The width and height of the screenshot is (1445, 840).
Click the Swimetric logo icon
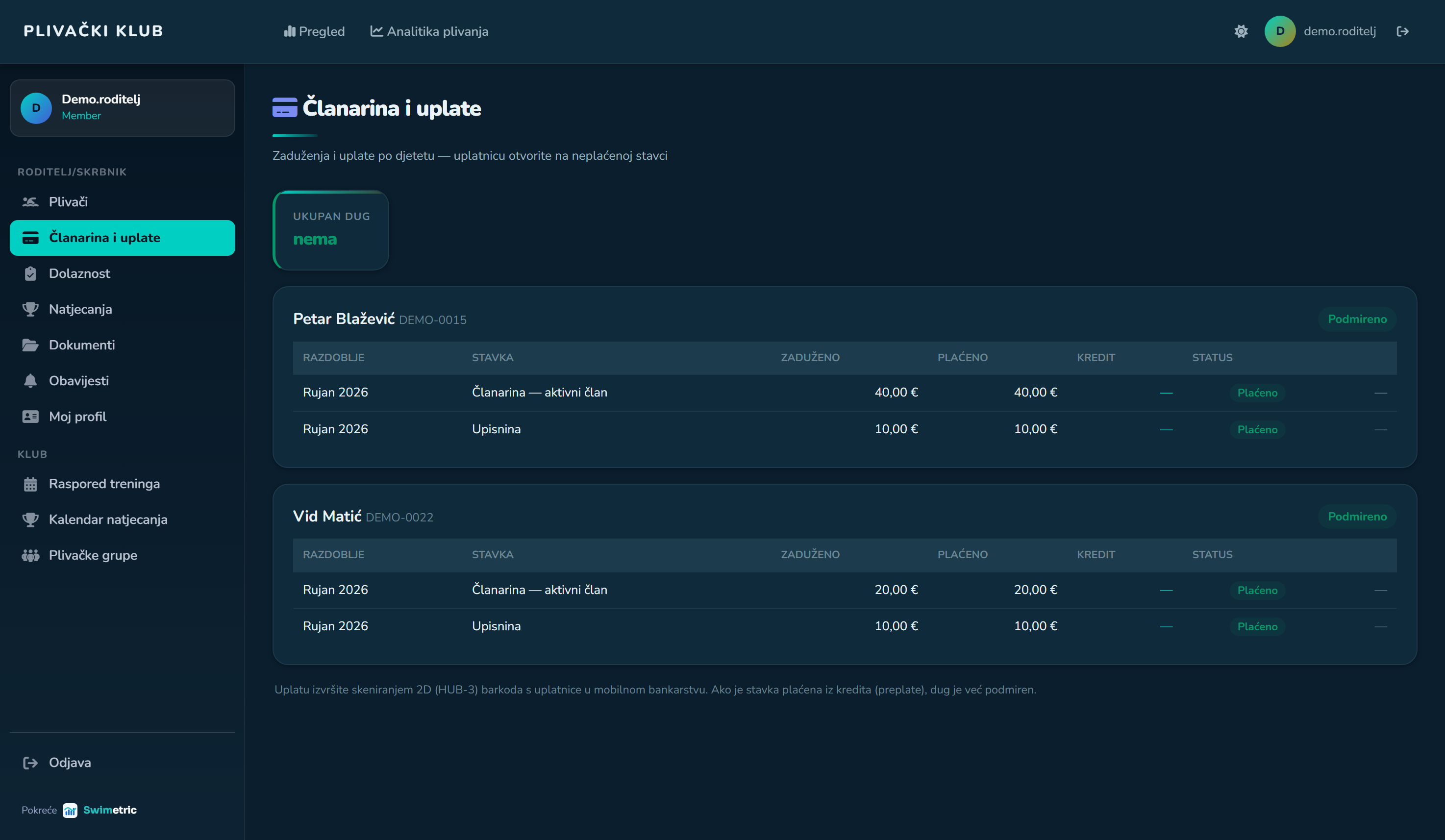70,810
